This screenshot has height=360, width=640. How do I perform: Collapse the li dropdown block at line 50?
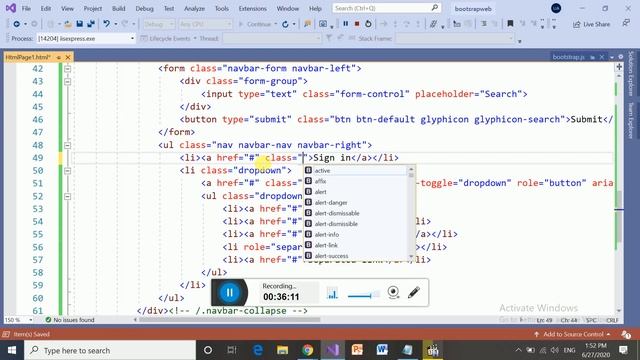click(68, 171)
